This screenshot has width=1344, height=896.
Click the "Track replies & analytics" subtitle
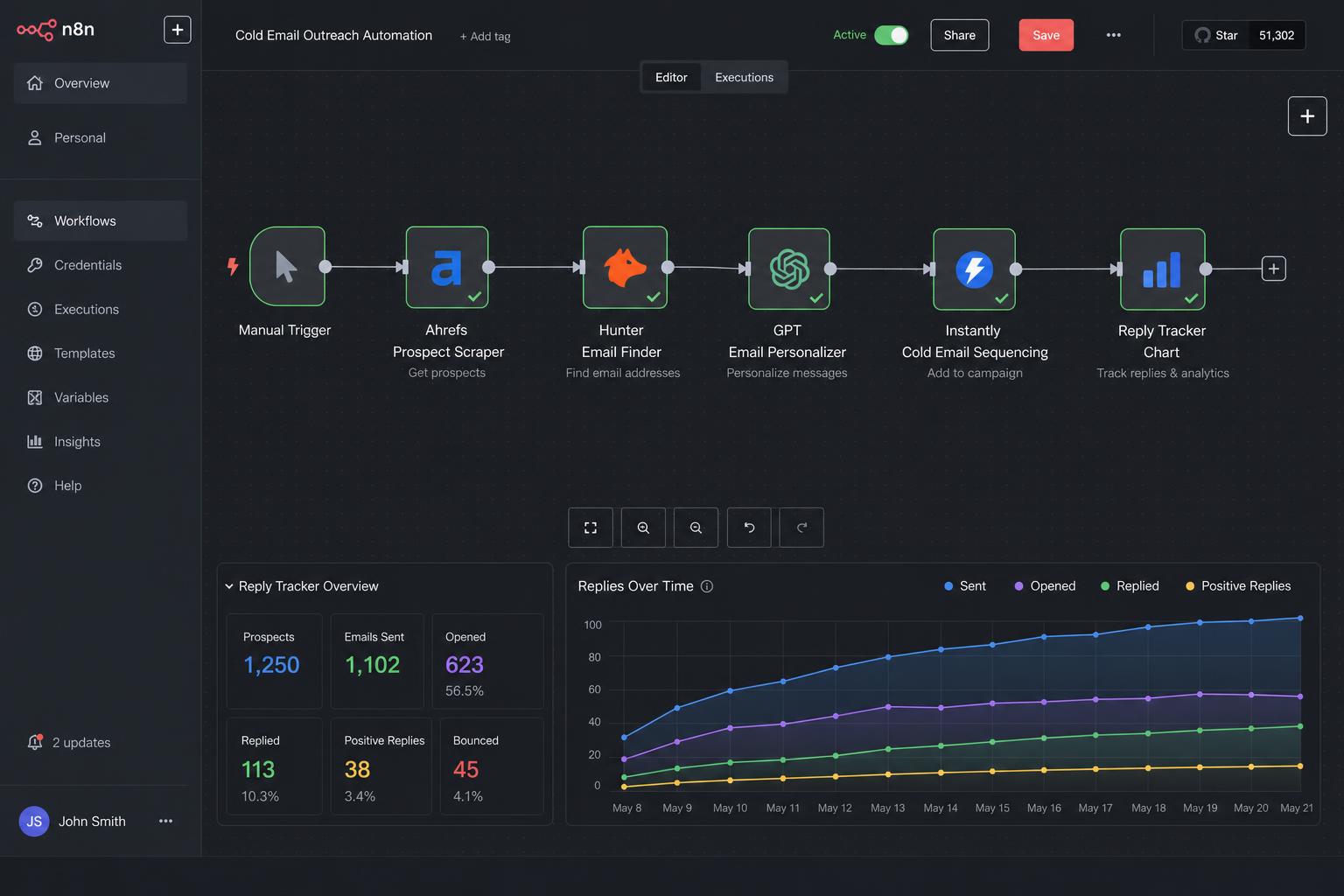1163,373
